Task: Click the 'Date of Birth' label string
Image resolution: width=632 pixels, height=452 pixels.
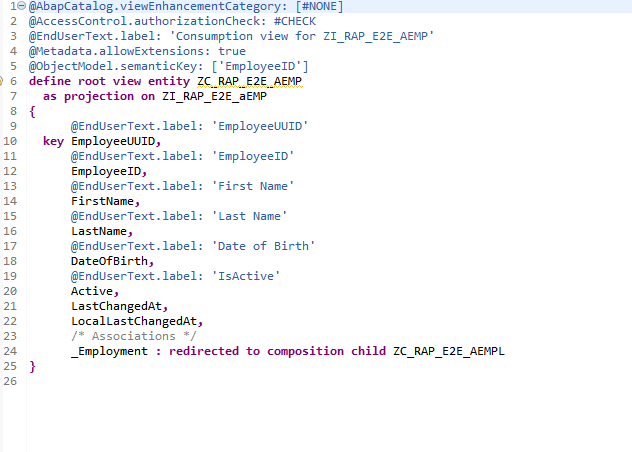Action: (264, 246)
